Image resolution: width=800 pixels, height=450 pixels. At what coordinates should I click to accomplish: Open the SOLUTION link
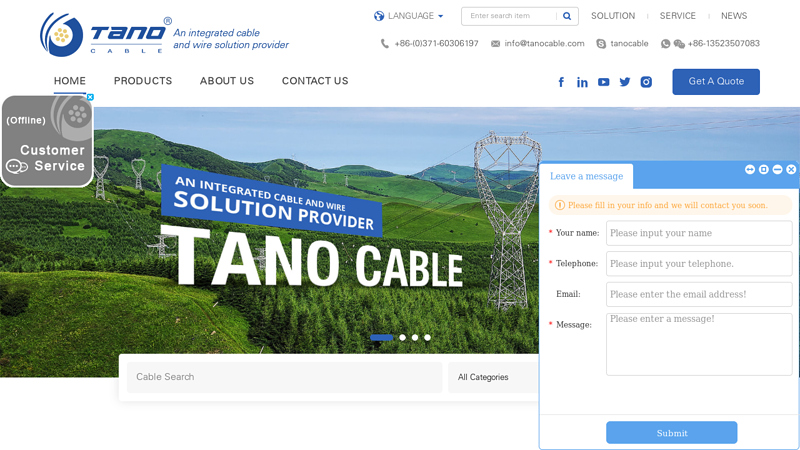click(x=613, y=16)
